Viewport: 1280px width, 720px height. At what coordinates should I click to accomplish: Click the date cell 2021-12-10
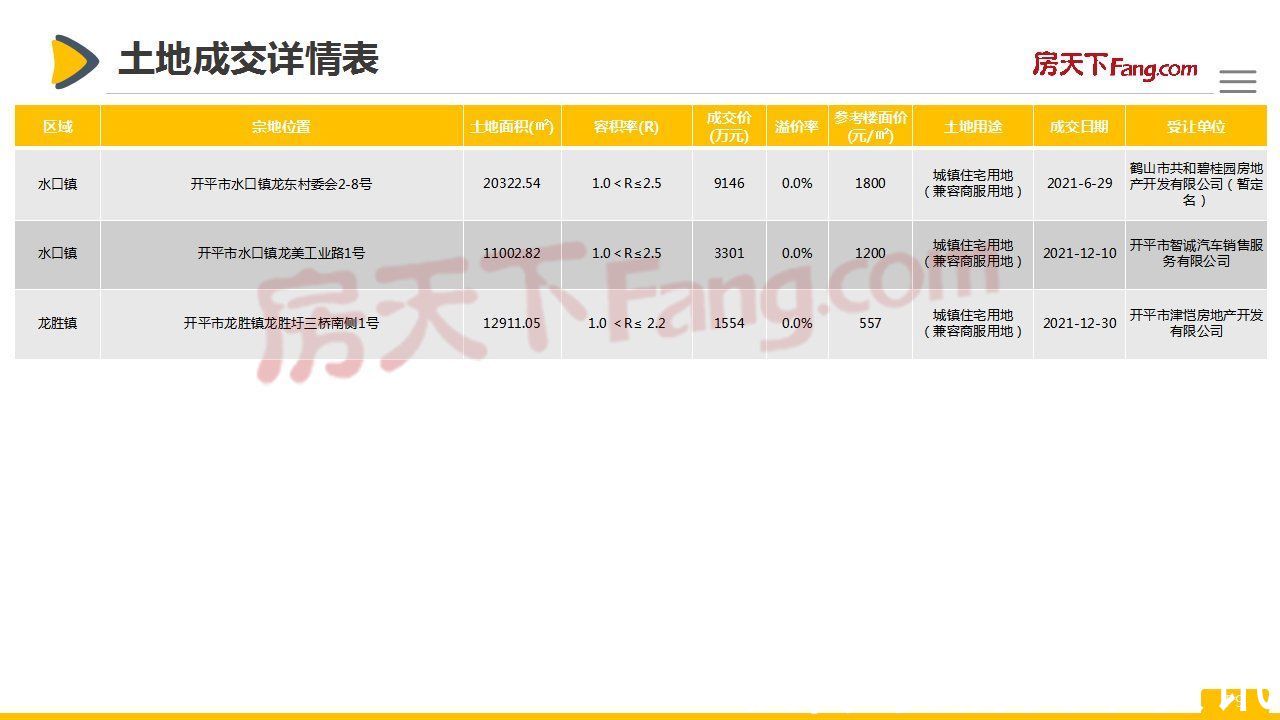click(1079, 253)
